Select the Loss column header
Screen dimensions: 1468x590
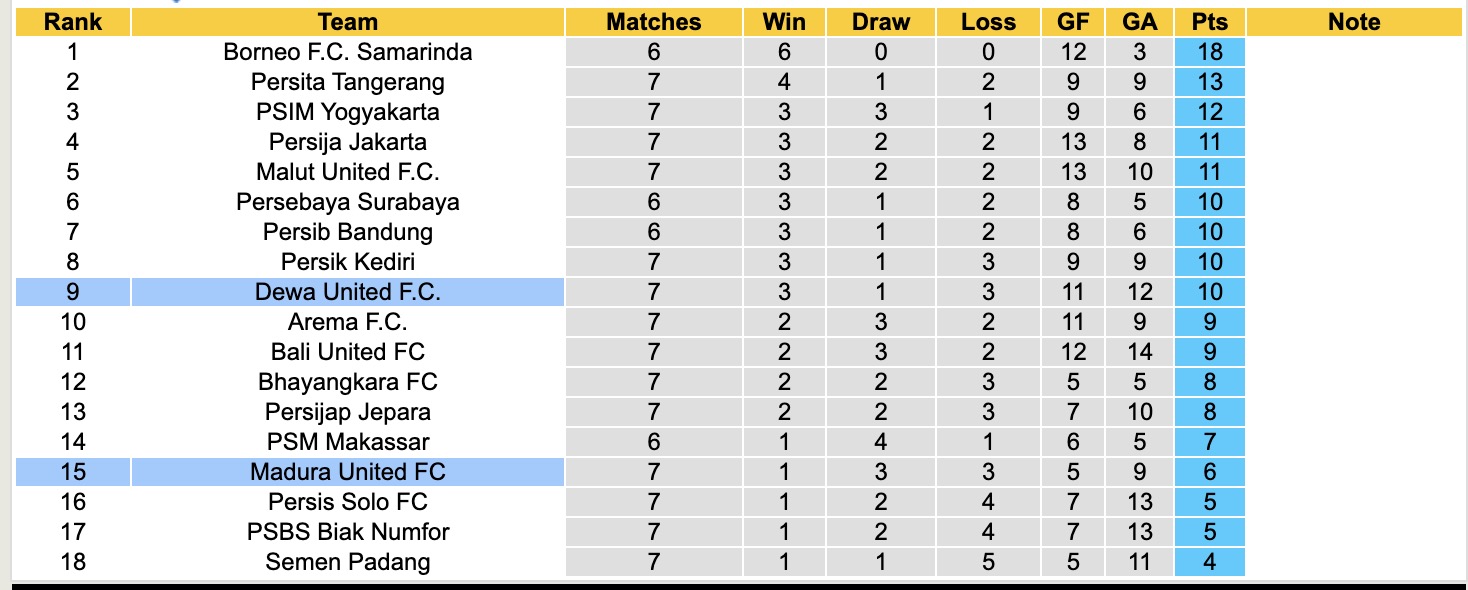(x=988, y=22)
